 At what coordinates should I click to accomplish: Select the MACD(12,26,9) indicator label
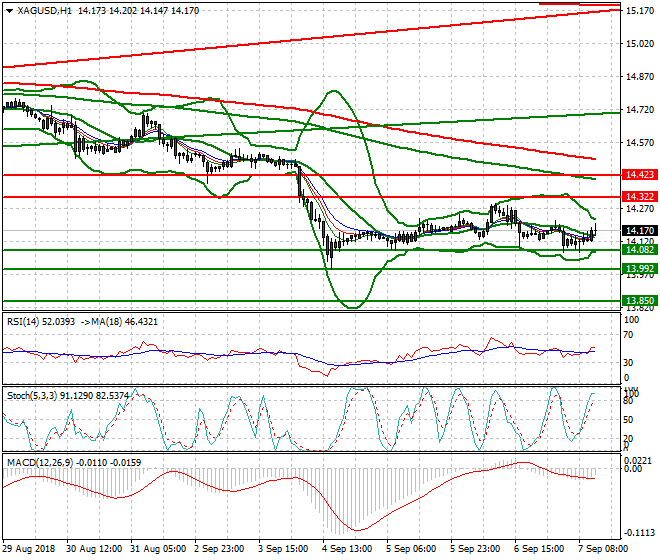(x=40, y=463)
